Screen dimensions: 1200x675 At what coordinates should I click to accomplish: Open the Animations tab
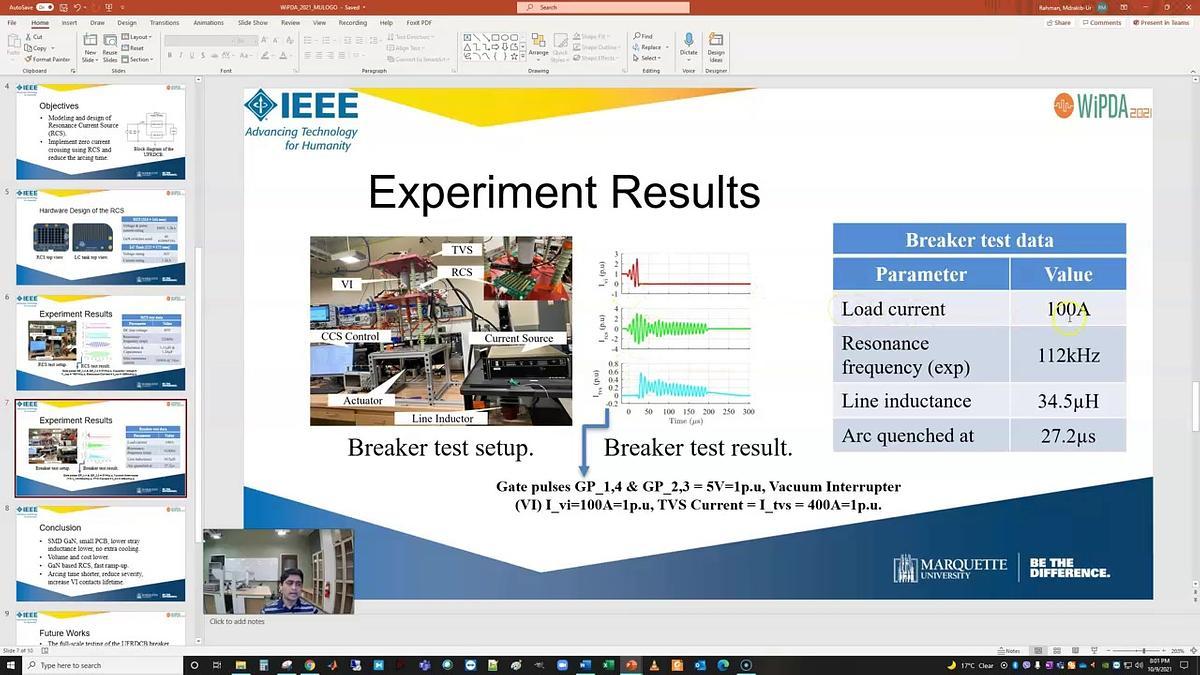point(208,22)
